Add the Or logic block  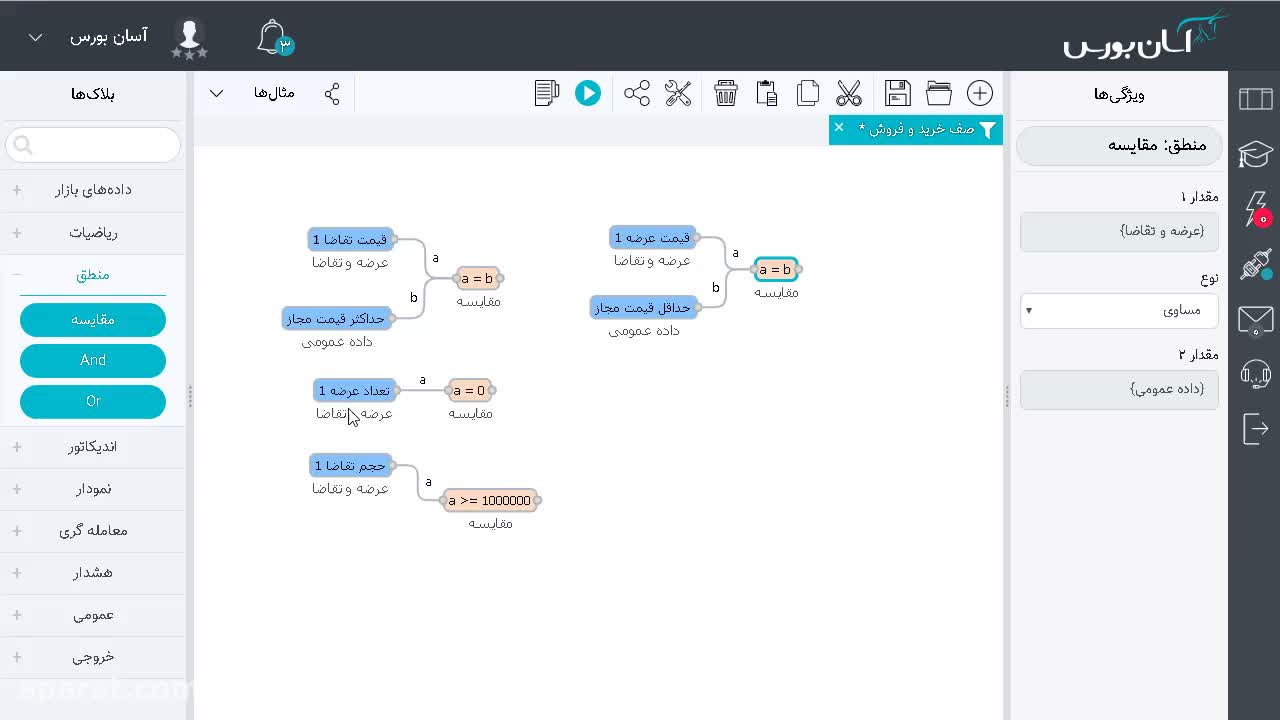[x=93, y=401]
